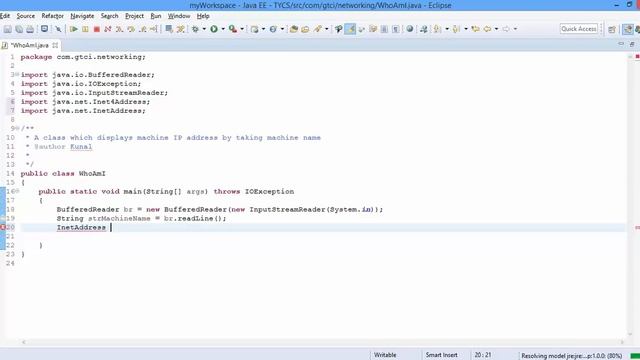Click the word Kunal in the author comment
640x360 pixels.
(x=81, y=147)
